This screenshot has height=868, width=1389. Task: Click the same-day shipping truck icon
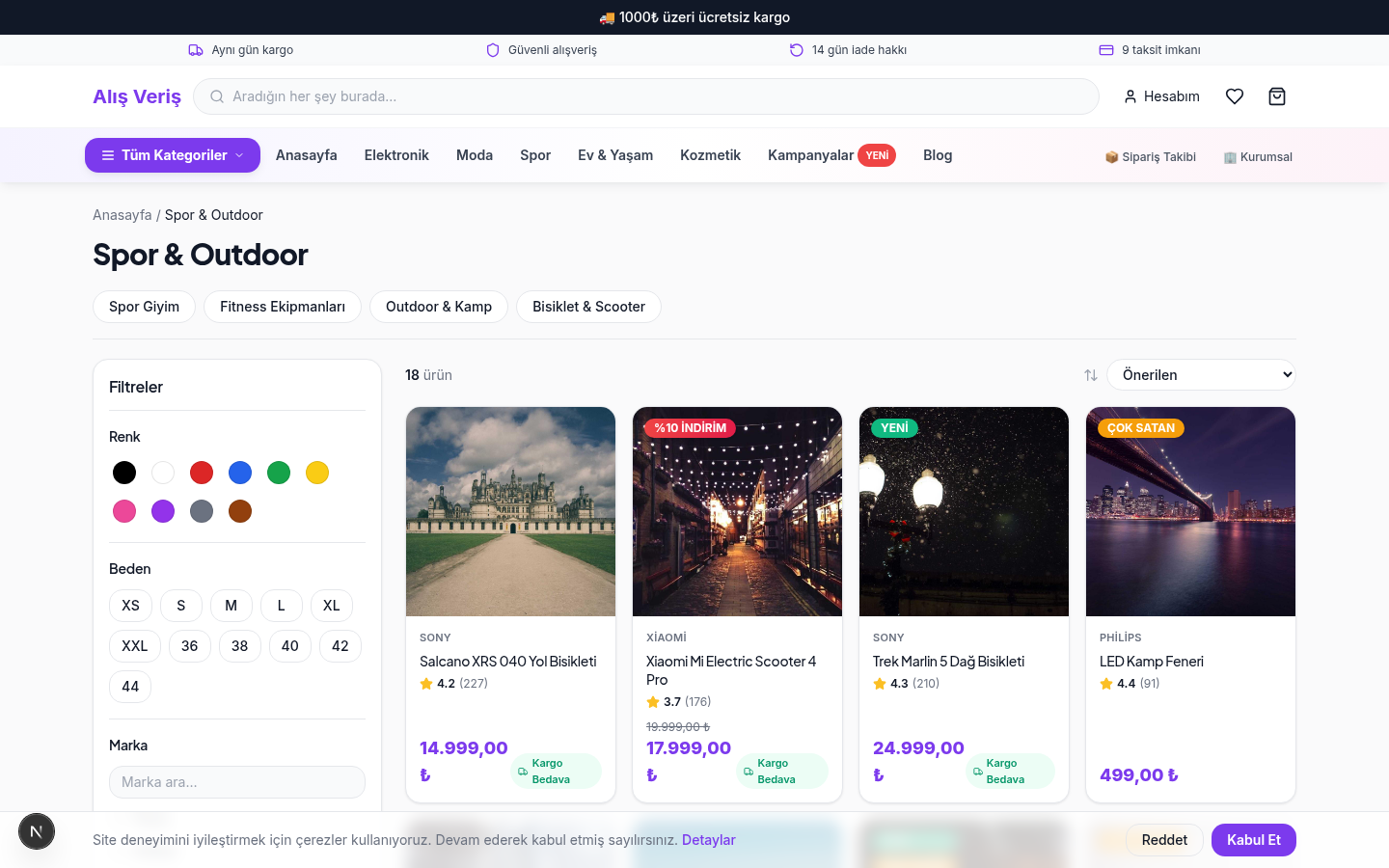196,50
